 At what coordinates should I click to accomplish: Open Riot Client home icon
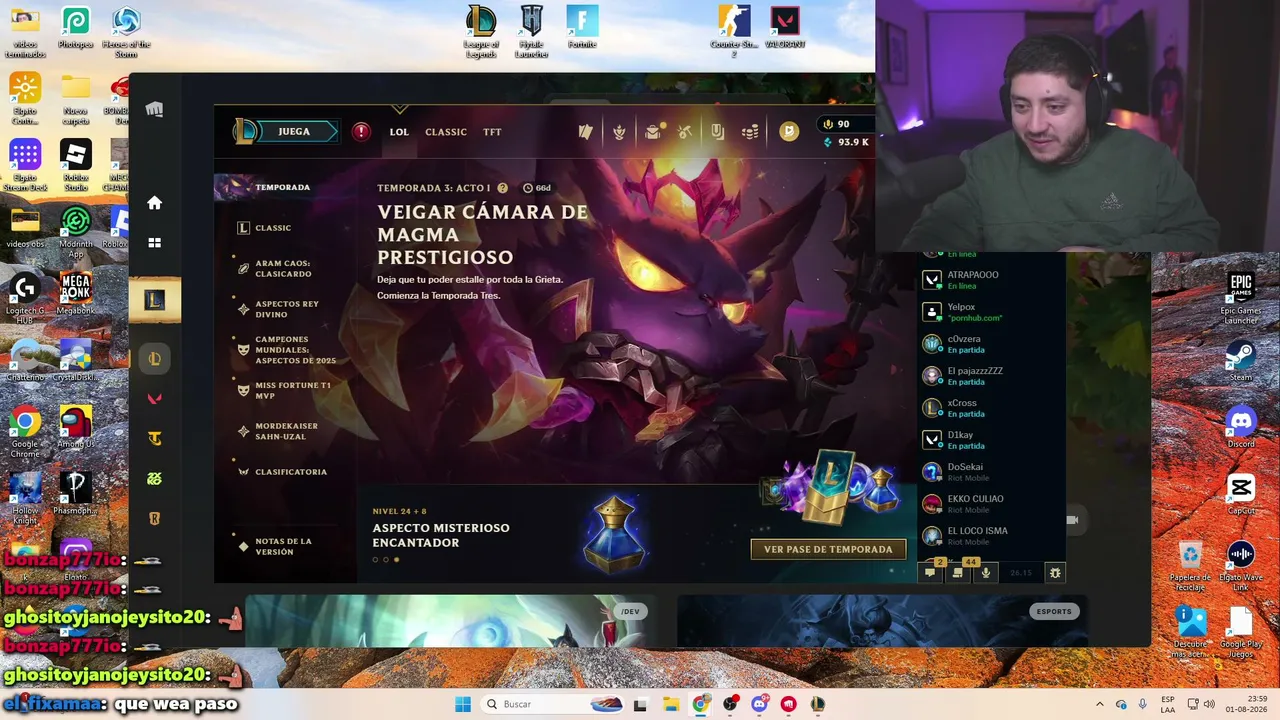pos(154,203)
